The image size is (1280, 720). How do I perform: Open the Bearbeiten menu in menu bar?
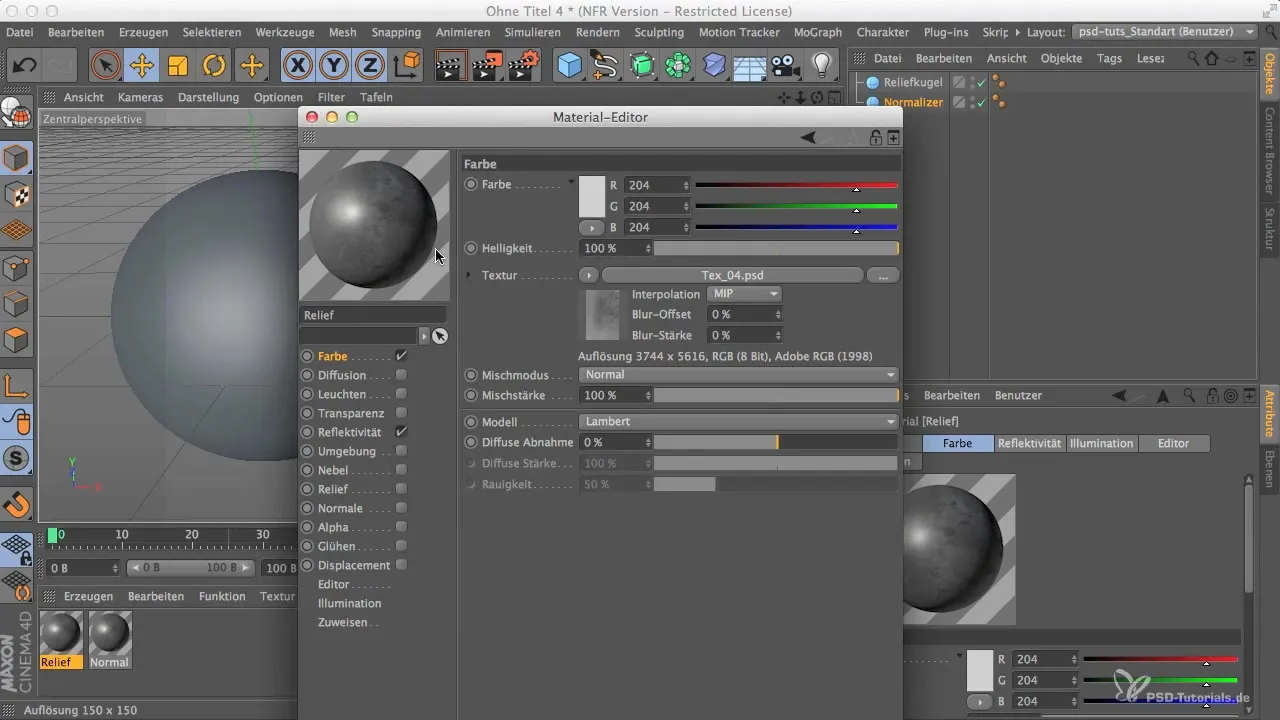[76, 32]
